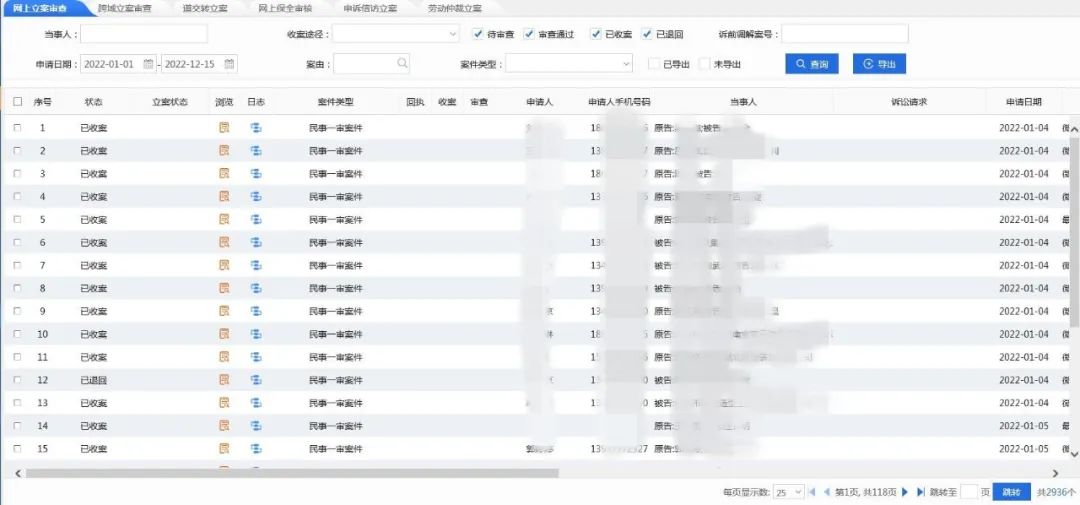1080x505 pixels.
Task: Enable the 已导出 checkbox
Action: (x=654, y=64)
